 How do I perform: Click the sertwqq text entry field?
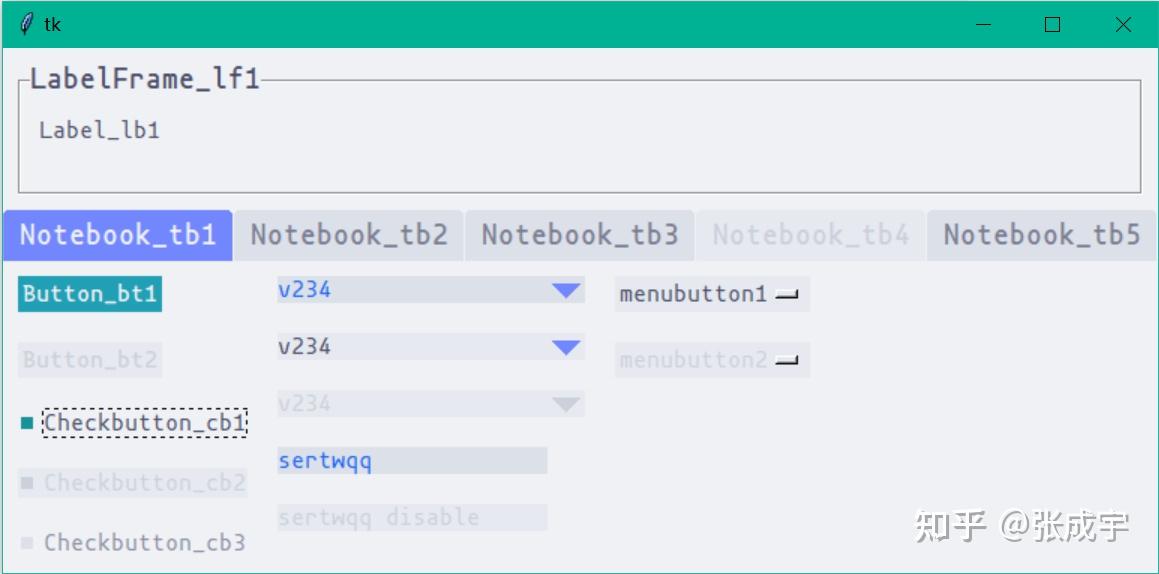[x=411, y=460]
